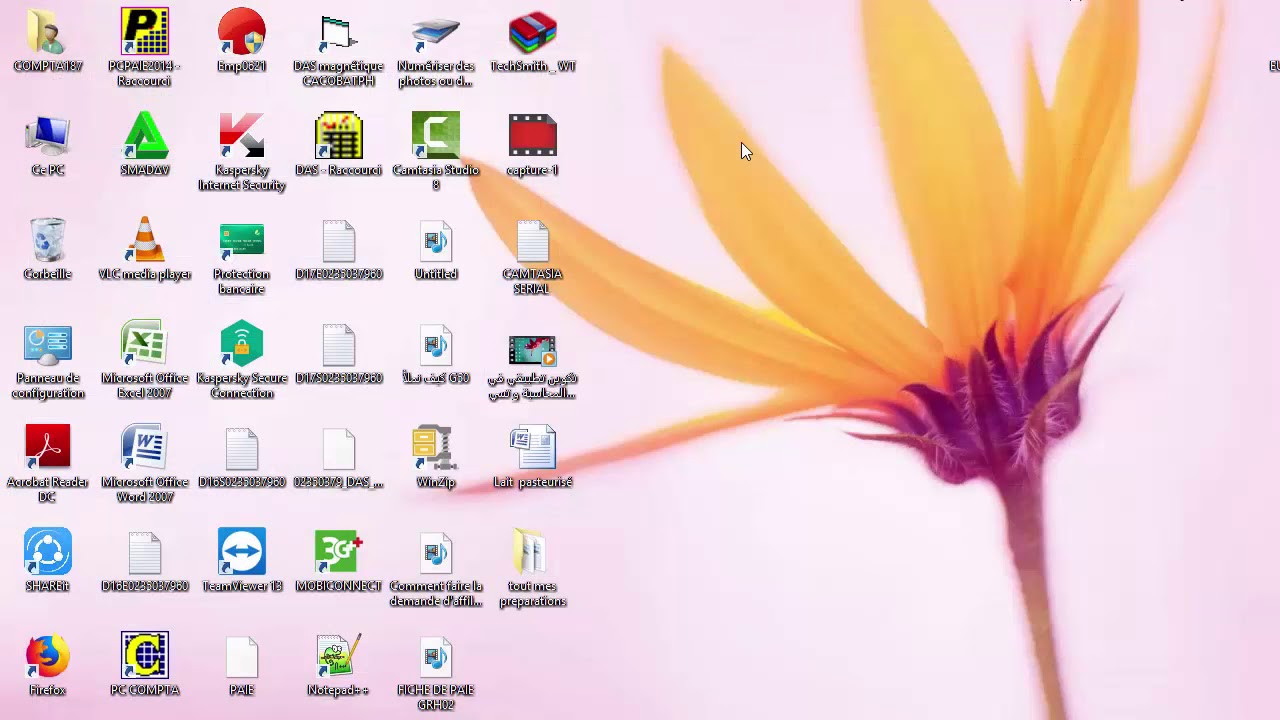Select the PAIE blank file

point(242,656)
